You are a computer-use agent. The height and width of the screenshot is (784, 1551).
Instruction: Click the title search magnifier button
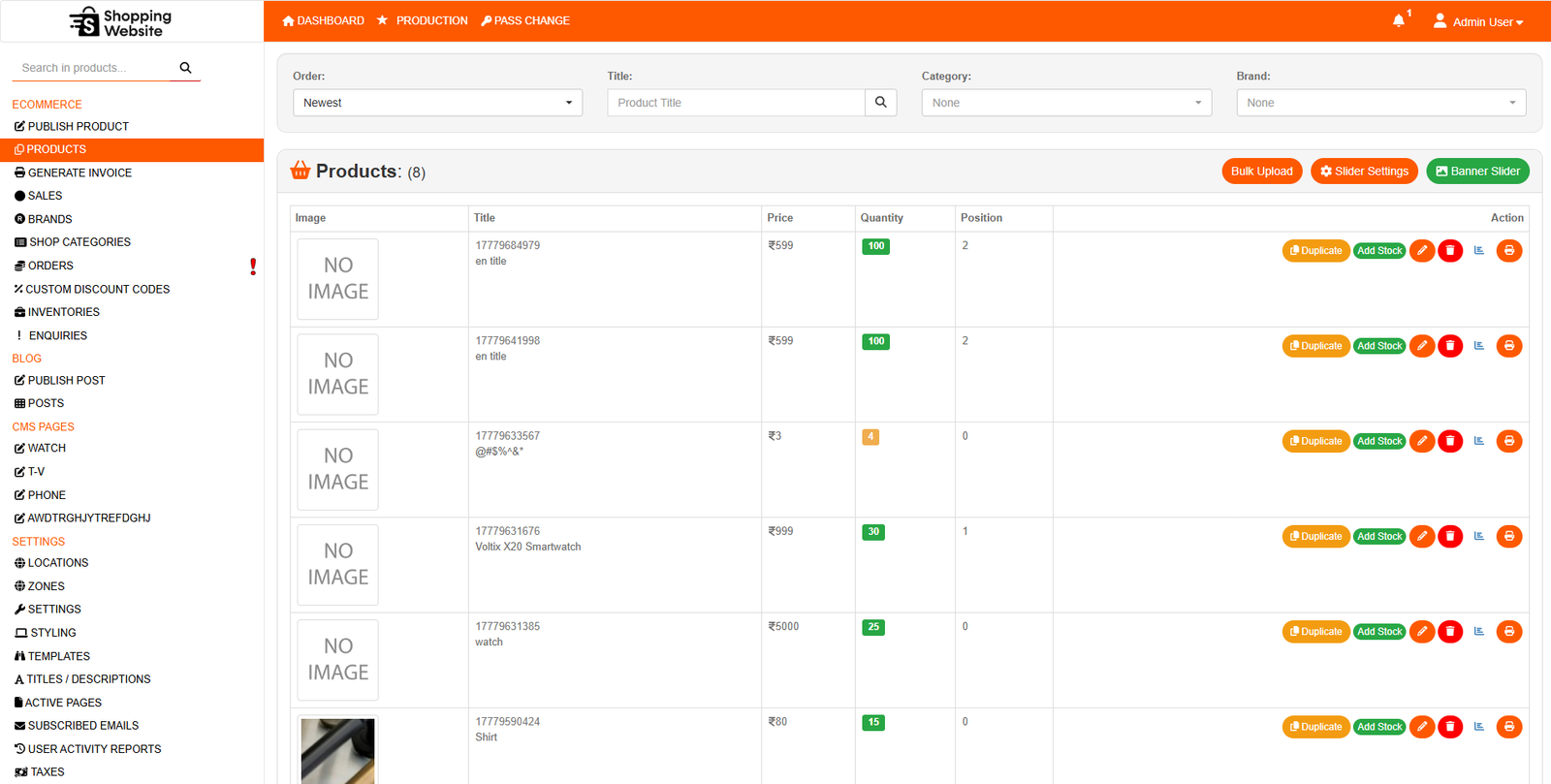(x=880, y=103)
